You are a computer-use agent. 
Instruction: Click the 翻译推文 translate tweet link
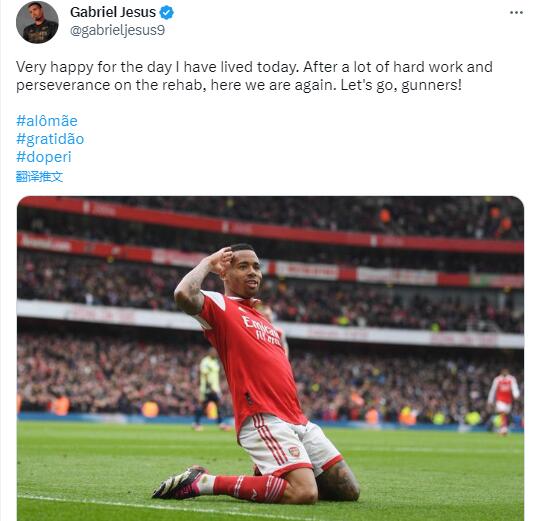[39, 177]
